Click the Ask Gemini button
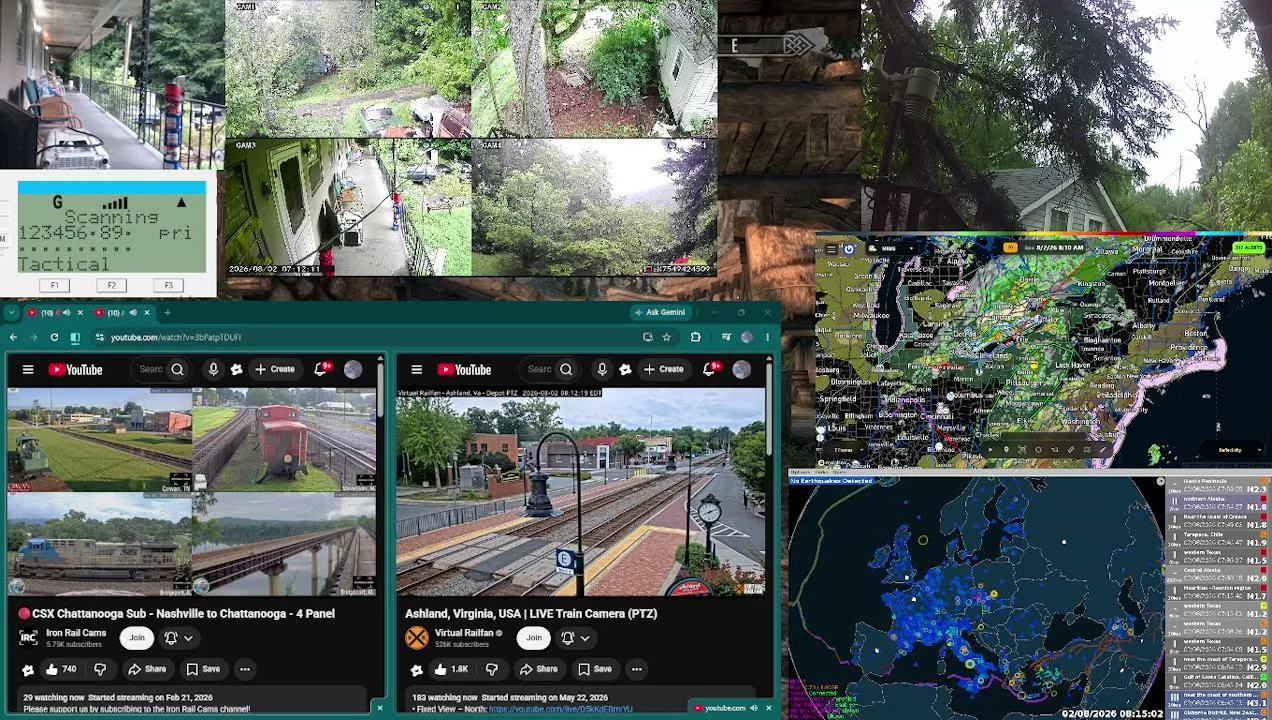The height and width of the screenshot is (720, 1272). 659,312
